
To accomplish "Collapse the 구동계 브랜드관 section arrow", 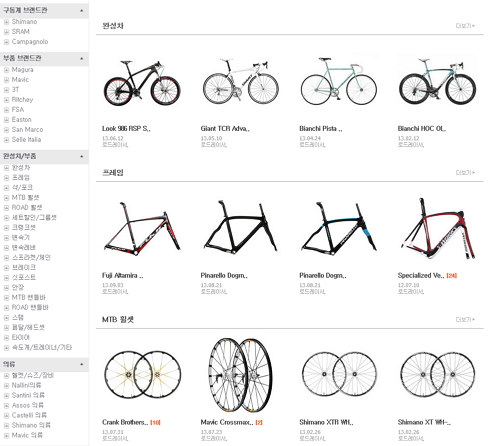I will click(x=82, y=11).
